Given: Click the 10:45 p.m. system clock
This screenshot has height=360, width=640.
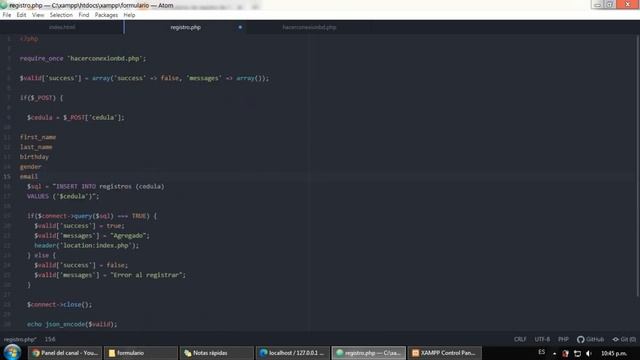Looking at the screenshot, I should point(614,353).
